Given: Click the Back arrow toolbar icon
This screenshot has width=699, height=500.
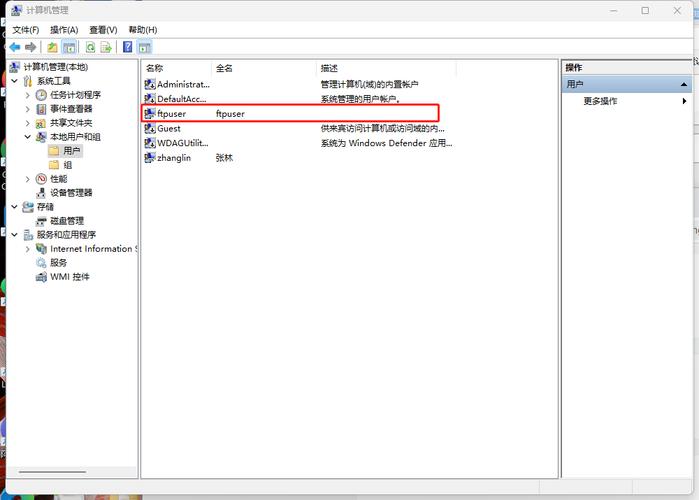Looking at the screenshot, I should (x=15, y=47).
